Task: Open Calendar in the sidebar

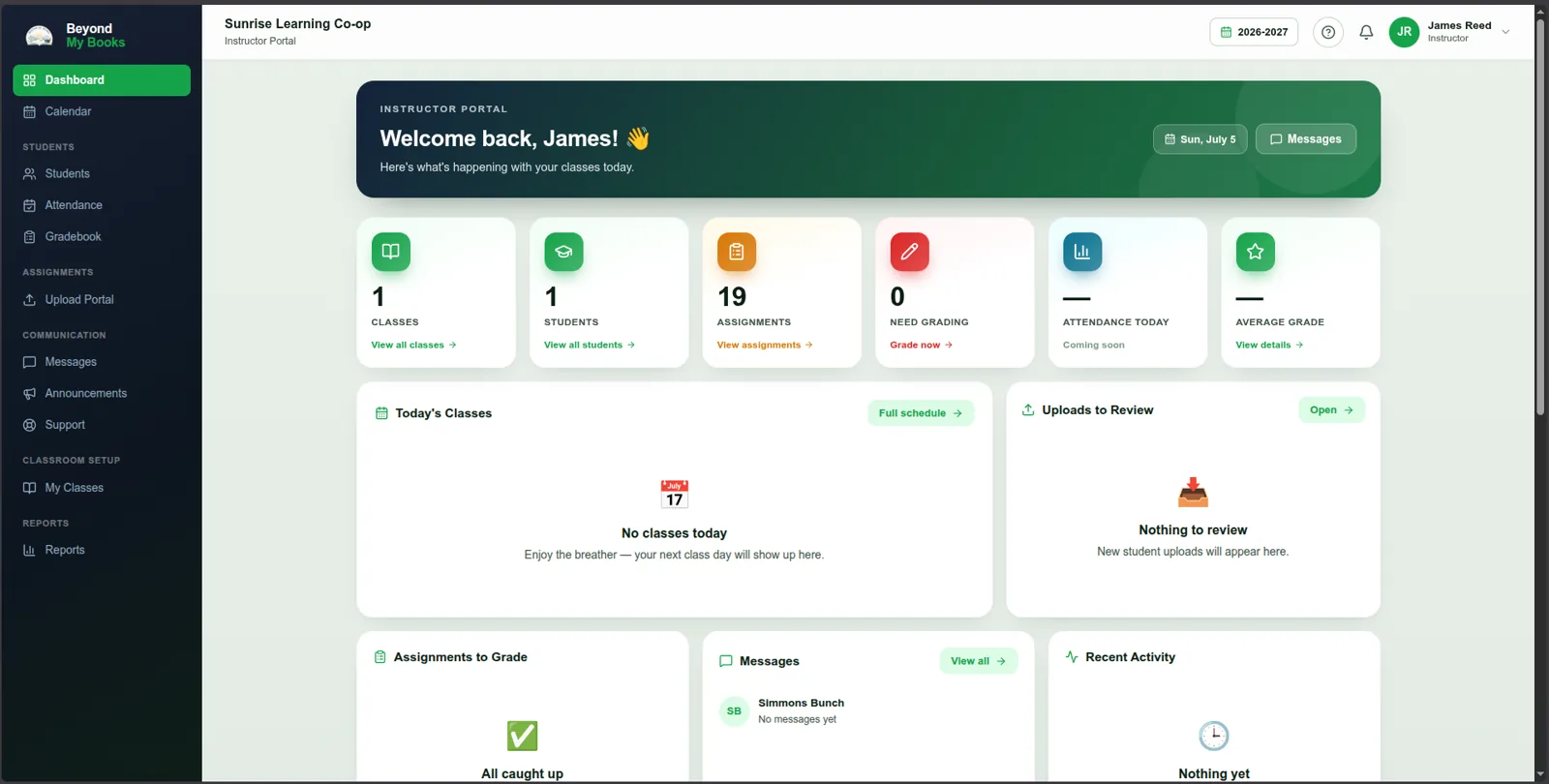Action: [x=102, y=111]
